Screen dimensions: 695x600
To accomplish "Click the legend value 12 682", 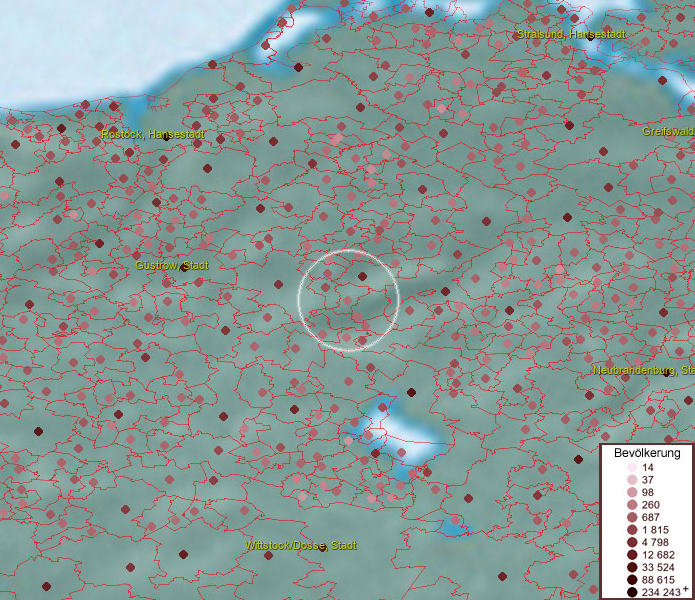I will (658, 555).
